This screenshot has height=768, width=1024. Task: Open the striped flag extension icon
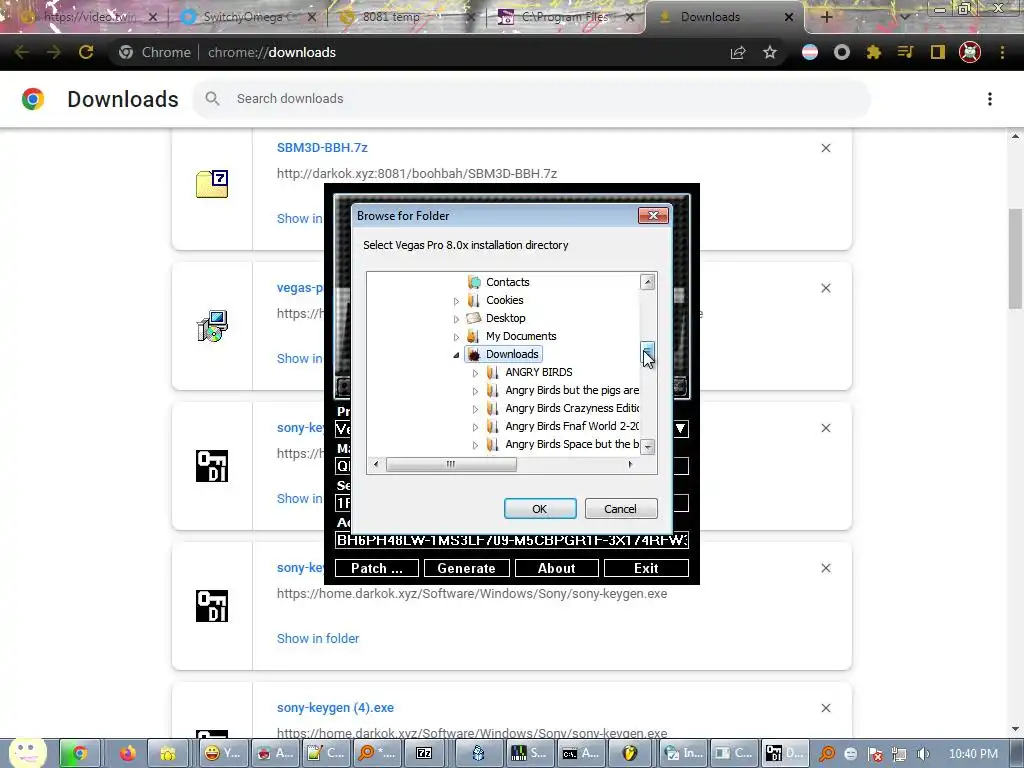(x=810, y=52)
